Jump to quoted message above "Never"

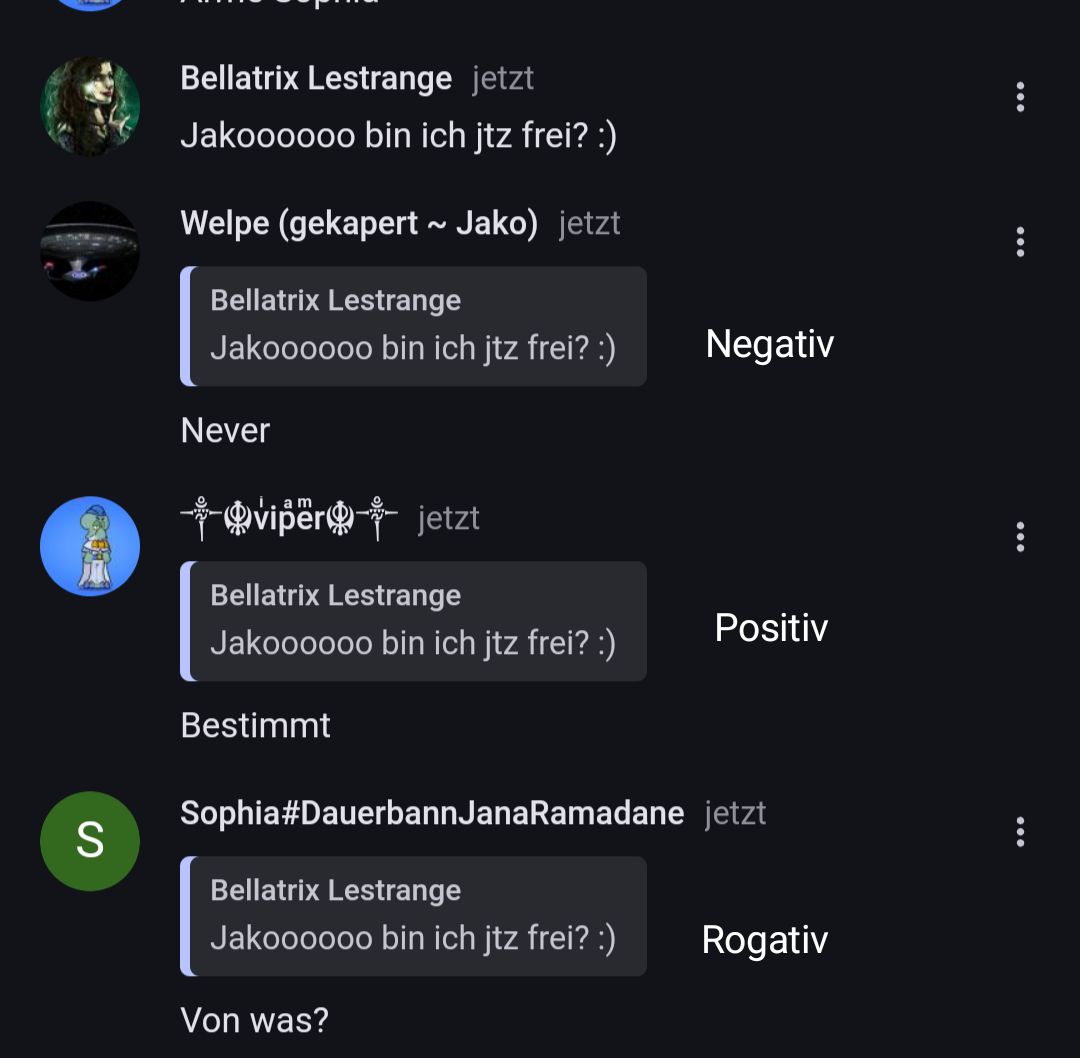click(414, 326)
